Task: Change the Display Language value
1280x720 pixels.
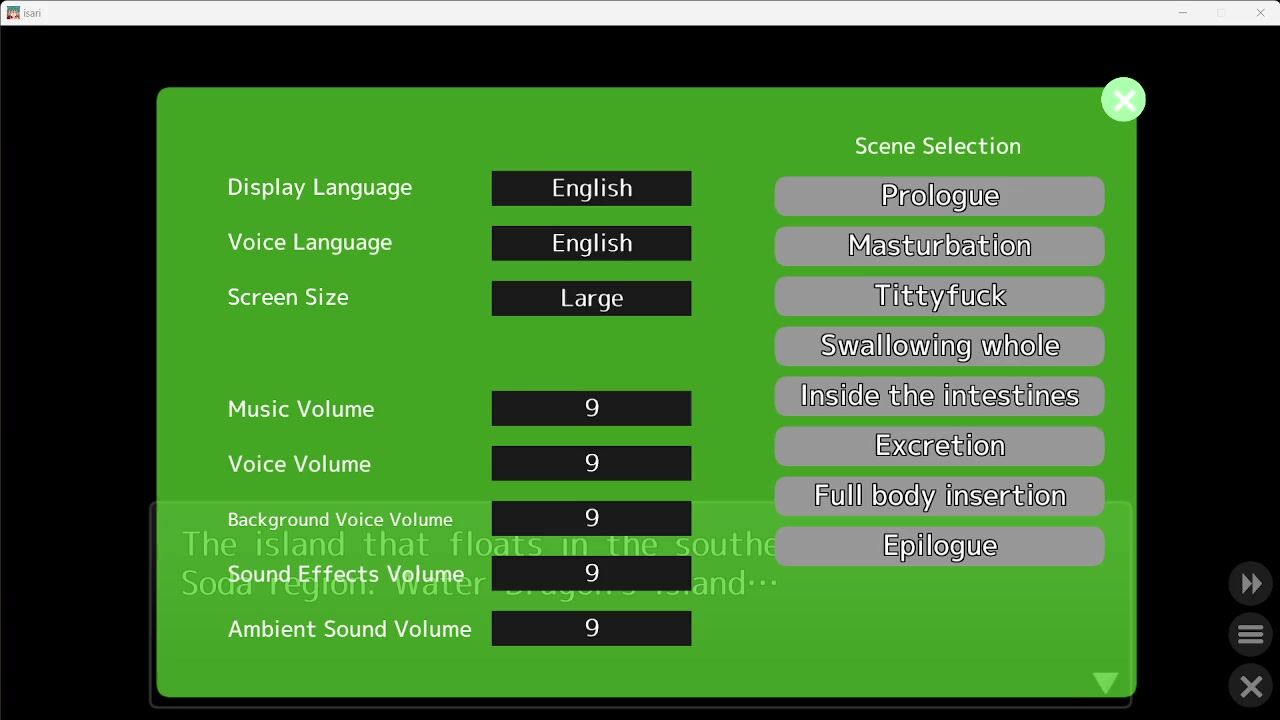Action: [591, 188]
